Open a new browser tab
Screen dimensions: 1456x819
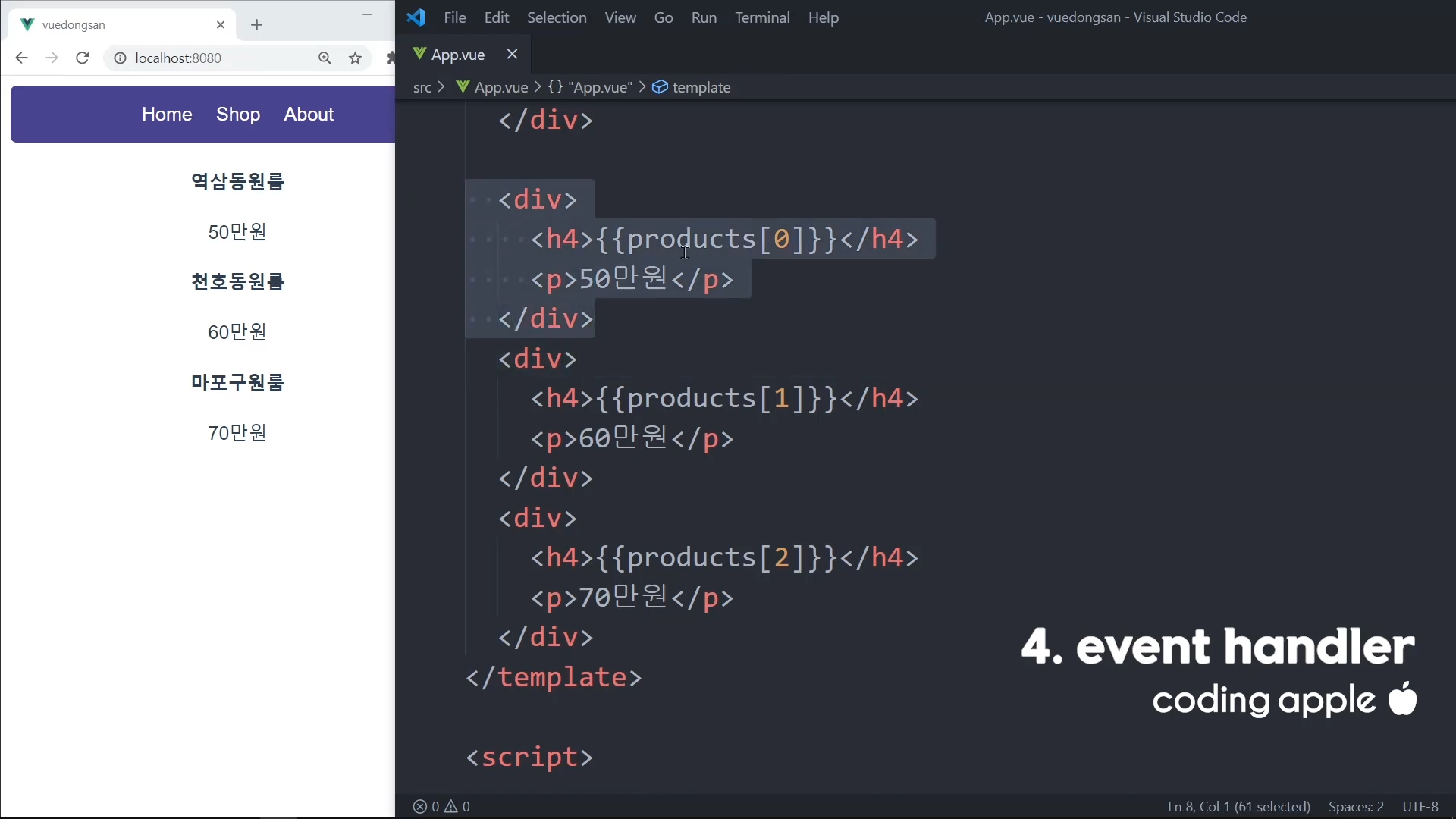(256, 25)
